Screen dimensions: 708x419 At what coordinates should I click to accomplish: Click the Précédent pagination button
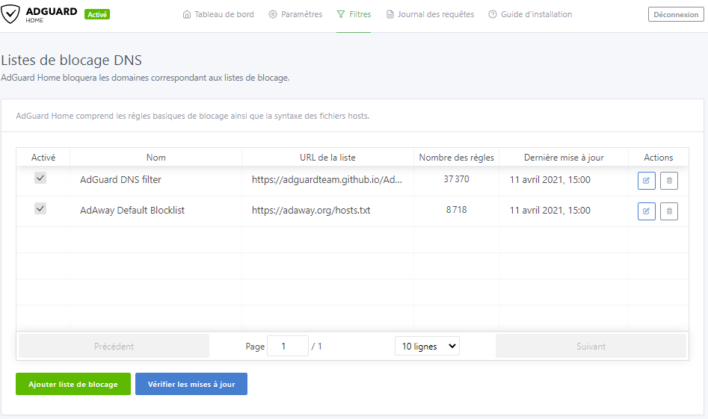[x=114, y=346]
